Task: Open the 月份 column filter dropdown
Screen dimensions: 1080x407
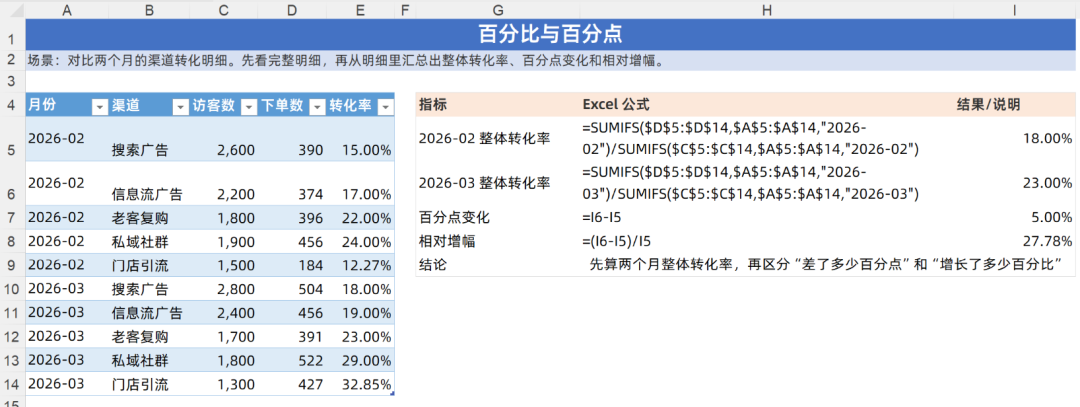Action: click(99, 107)
